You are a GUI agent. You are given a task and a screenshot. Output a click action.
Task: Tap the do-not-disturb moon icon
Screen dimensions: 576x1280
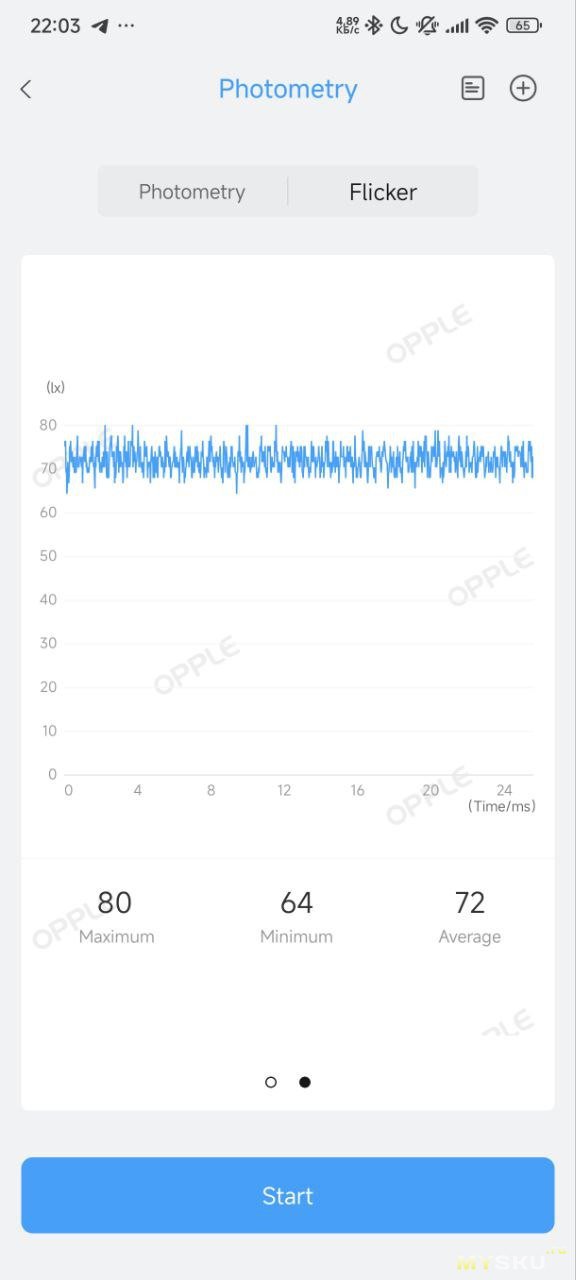pyautogui.click(x=399, y=26)
